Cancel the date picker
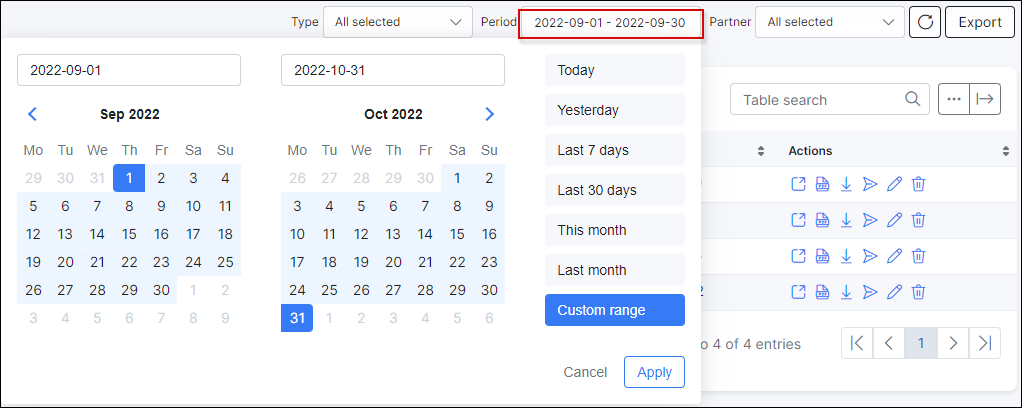Image resolution: width=1022 pixels, height=408 pixels. (585, 372)
